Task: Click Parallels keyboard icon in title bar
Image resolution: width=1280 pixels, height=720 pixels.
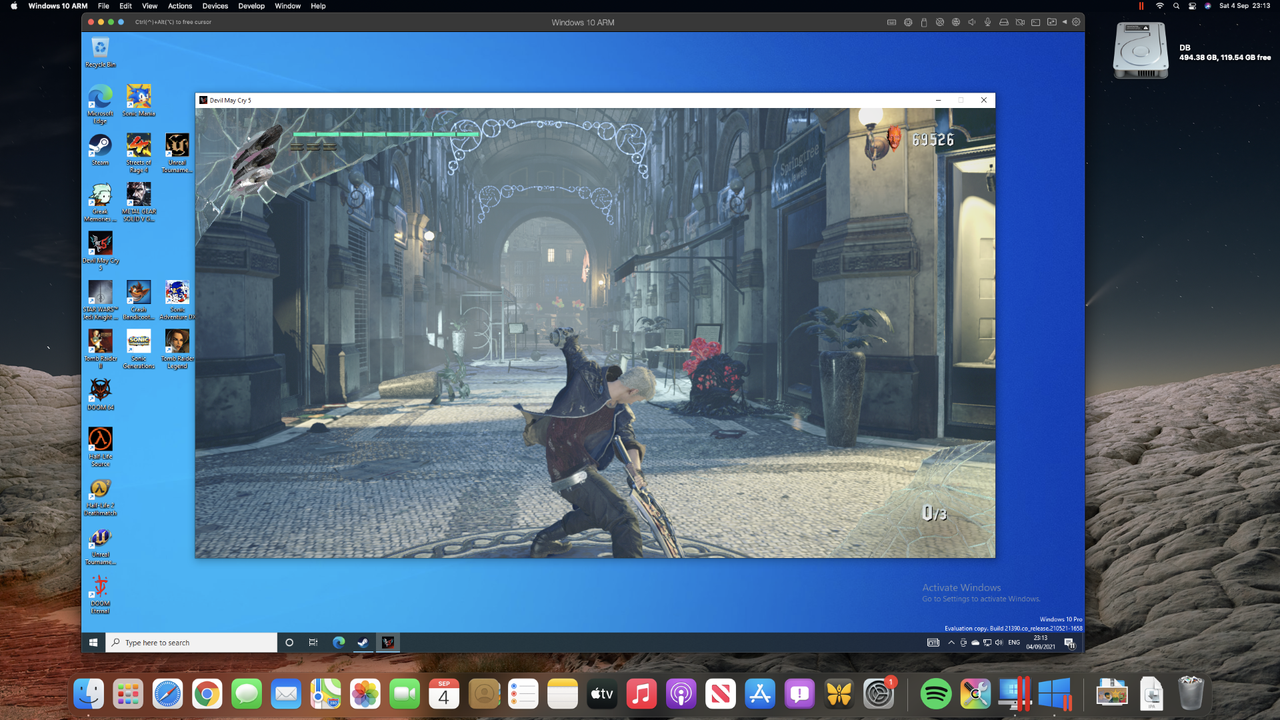Action: click(891, 22)
